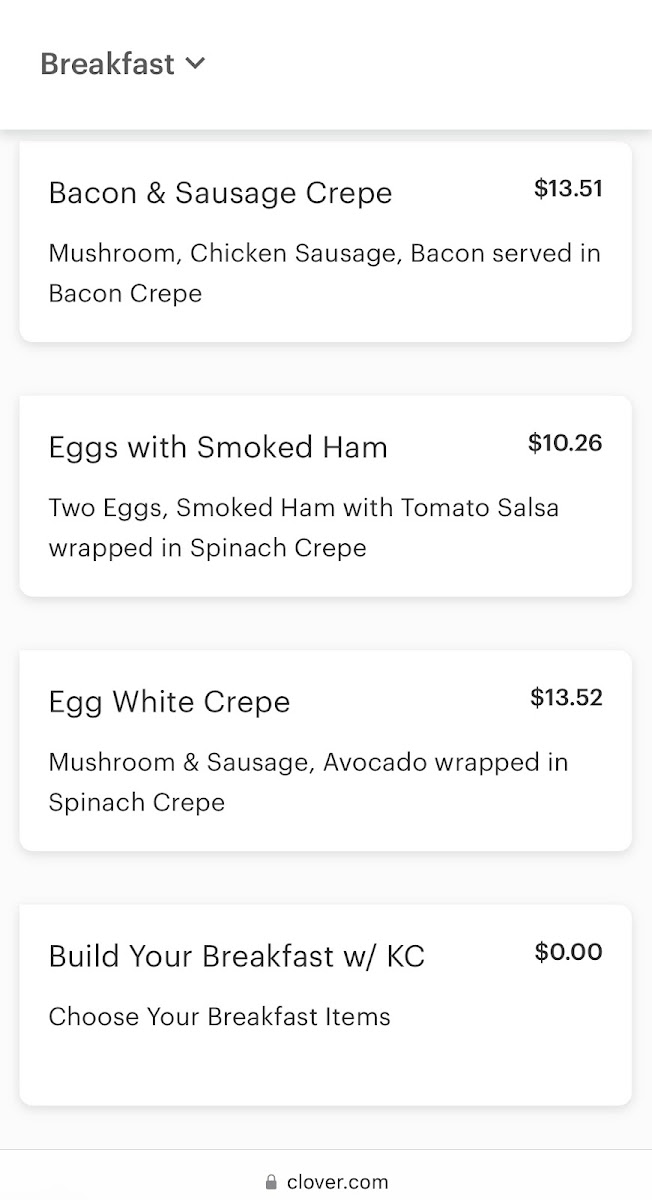This screenshot has height=1200, width=652.
Task: Click the lock icon beside clover.com
Action: click(271, 1183)
